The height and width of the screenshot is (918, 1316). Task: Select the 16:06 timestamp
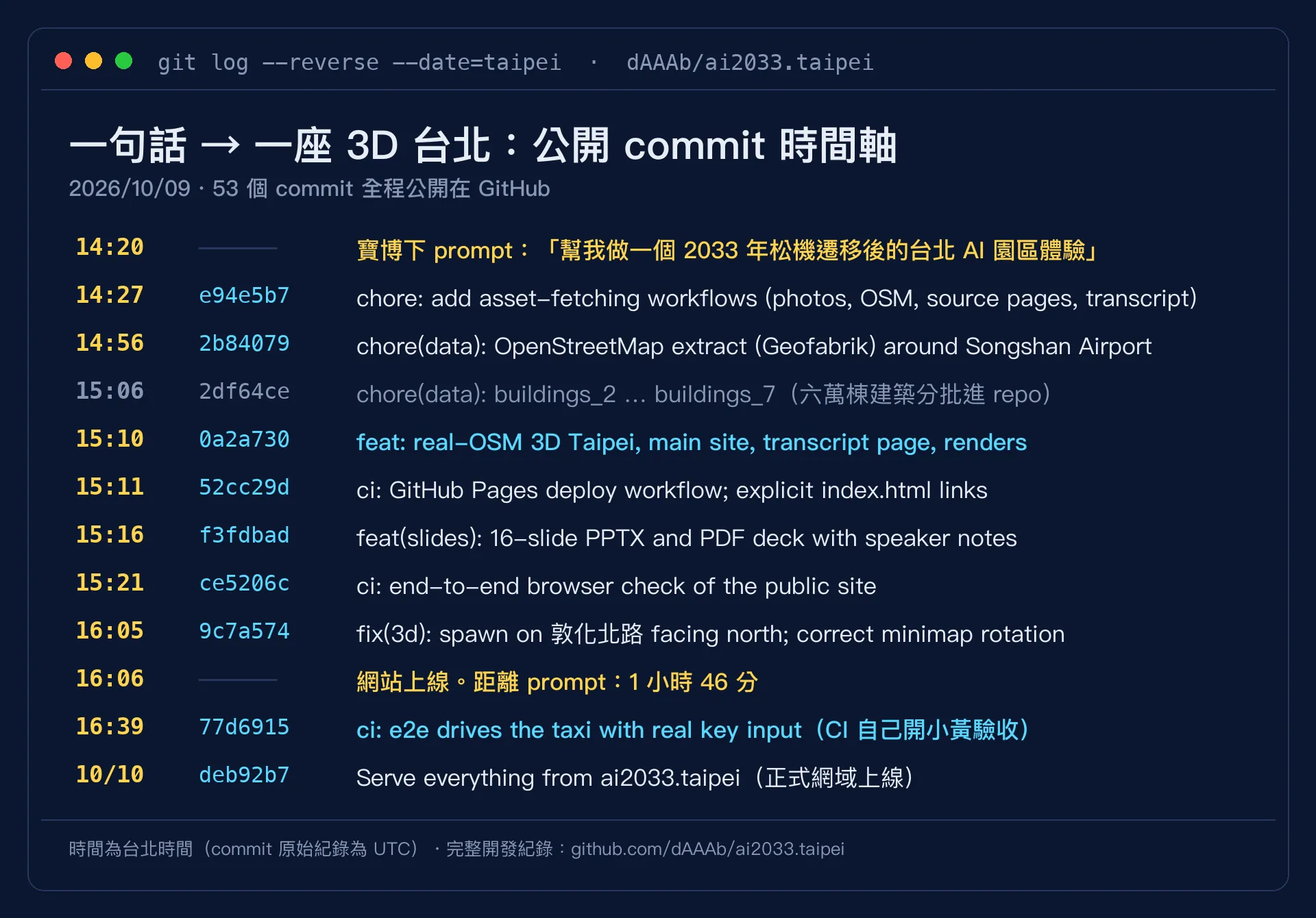tap(110, 679)
